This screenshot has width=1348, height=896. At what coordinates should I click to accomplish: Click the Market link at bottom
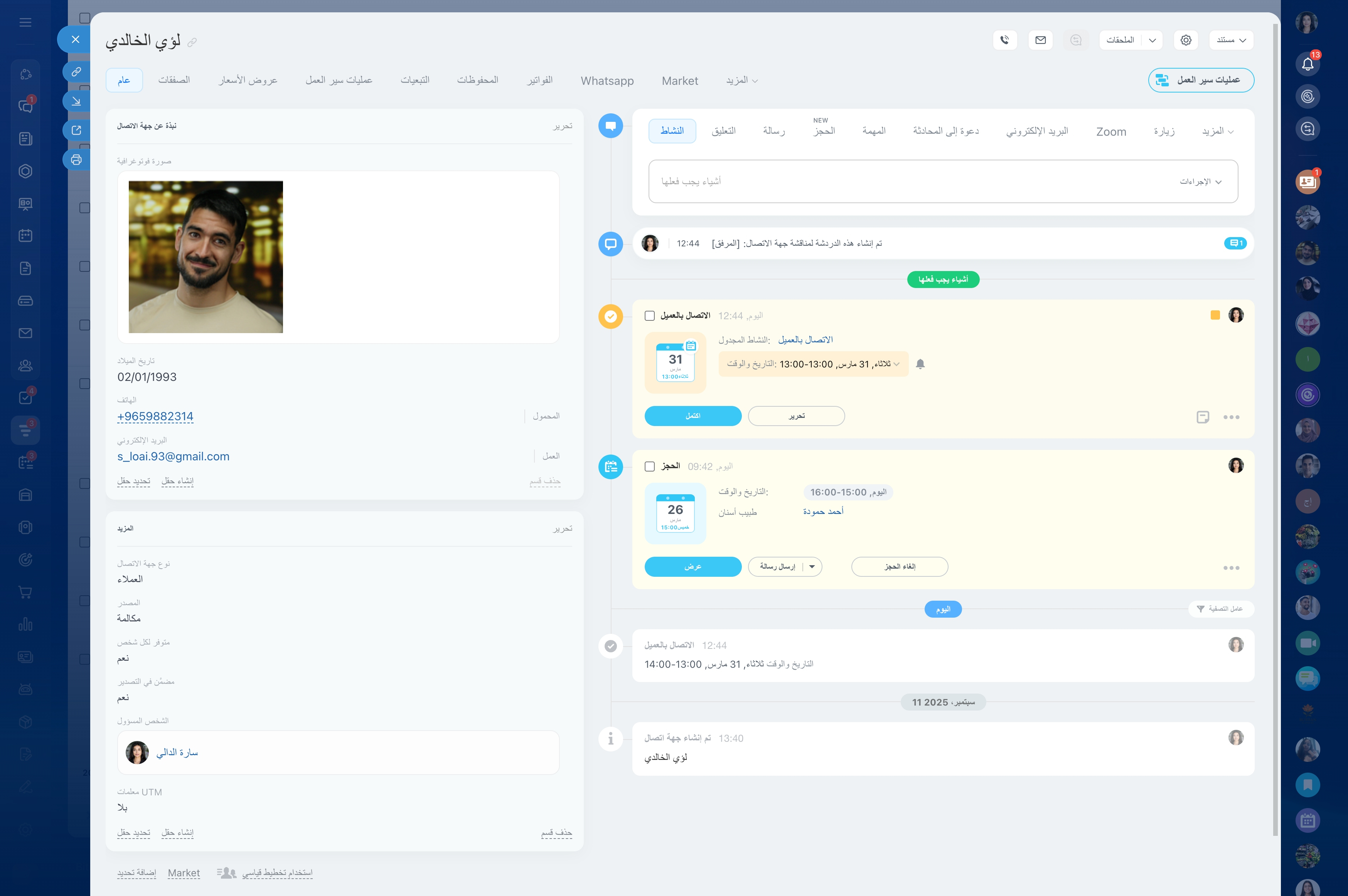(184, 873)
